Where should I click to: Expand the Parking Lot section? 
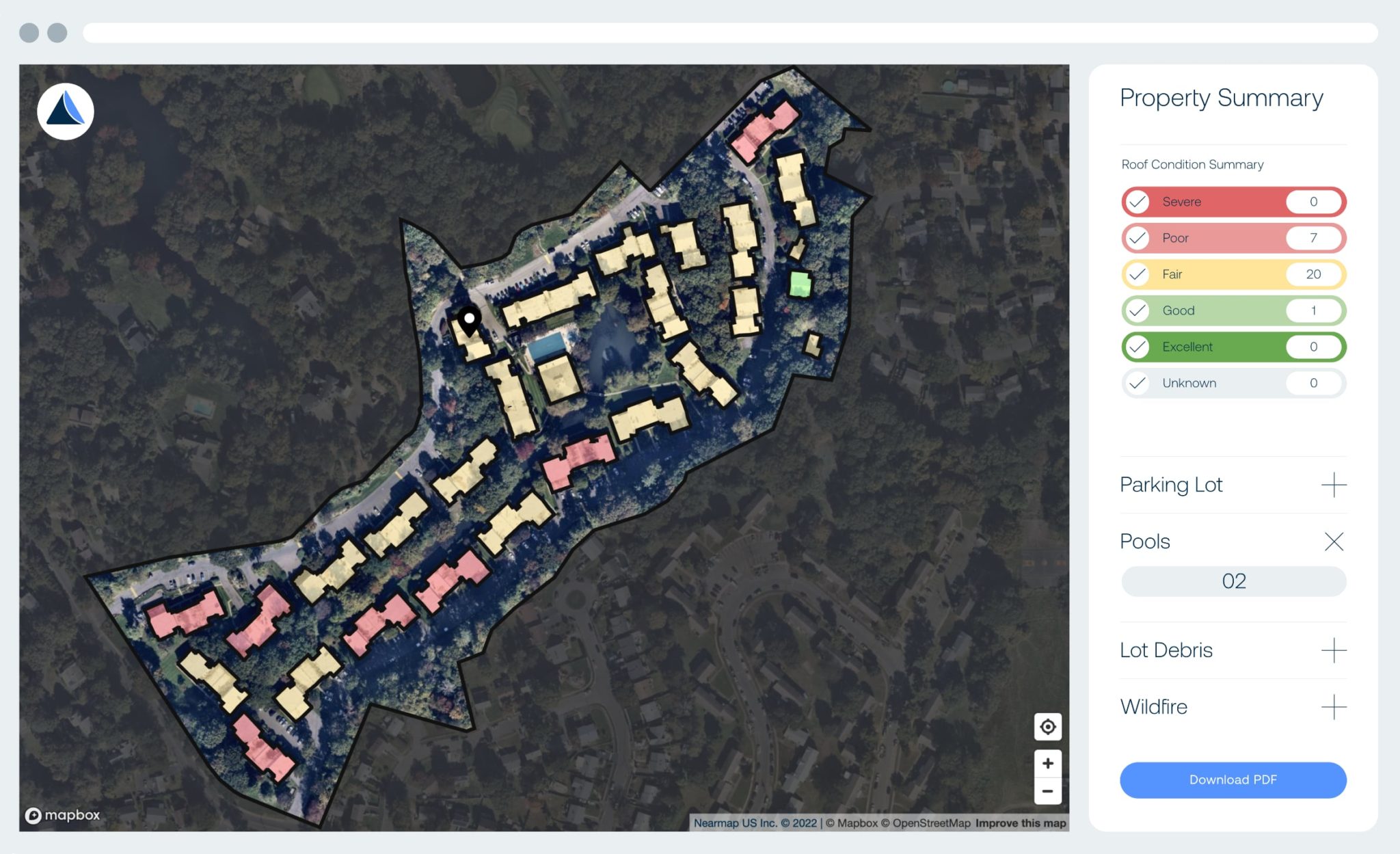pos(1333,485)
